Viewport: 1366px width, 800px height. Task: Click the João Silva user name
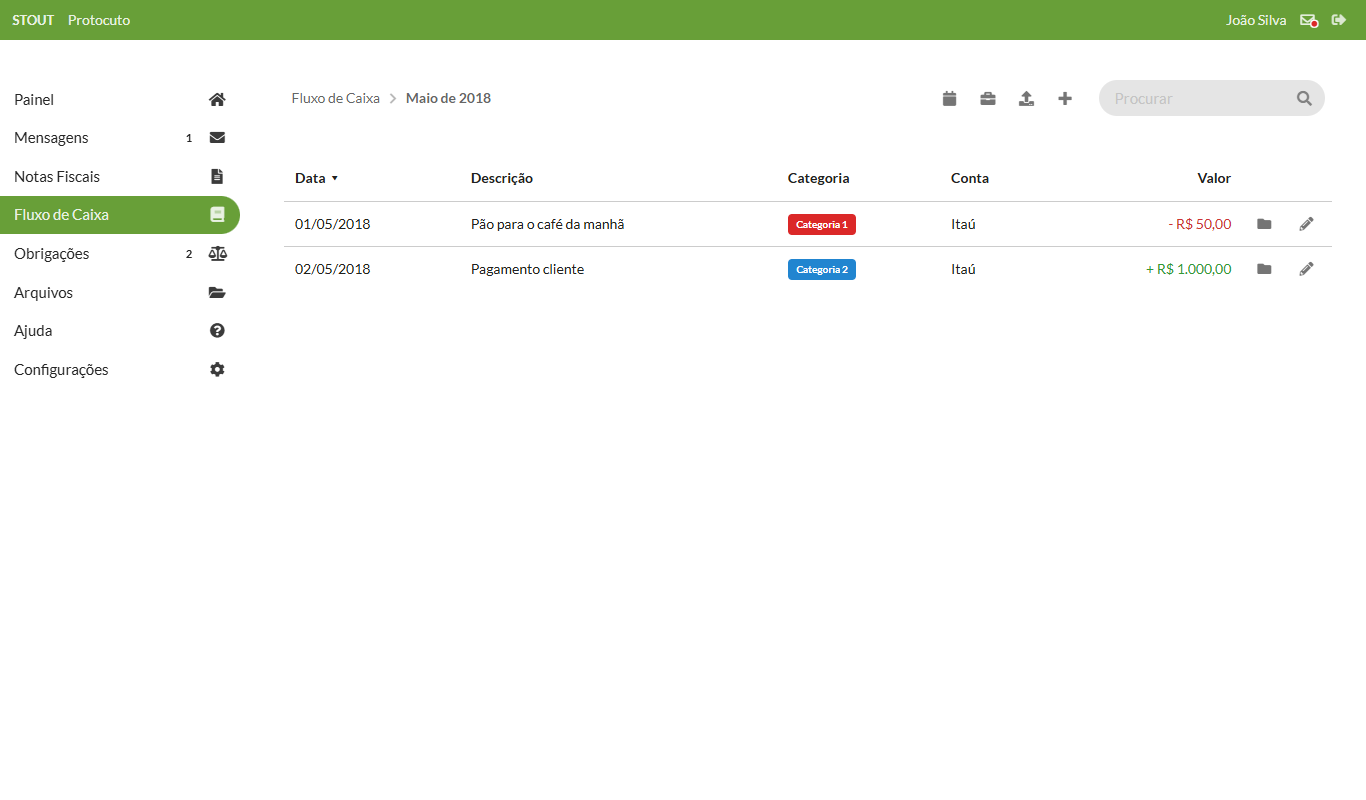[1255, 20]
